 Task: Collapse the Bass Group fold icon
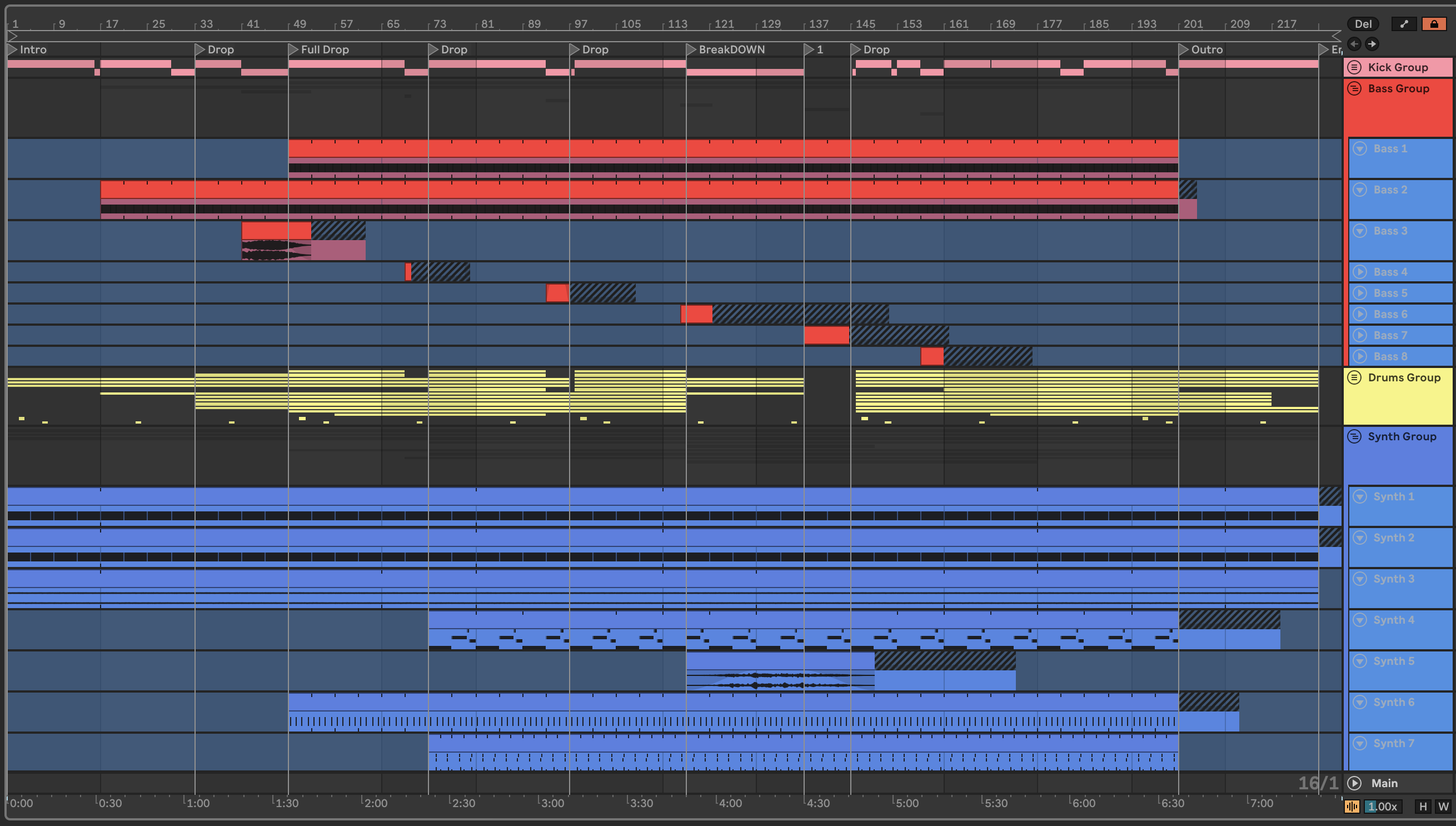click(x=1354, y=88)
